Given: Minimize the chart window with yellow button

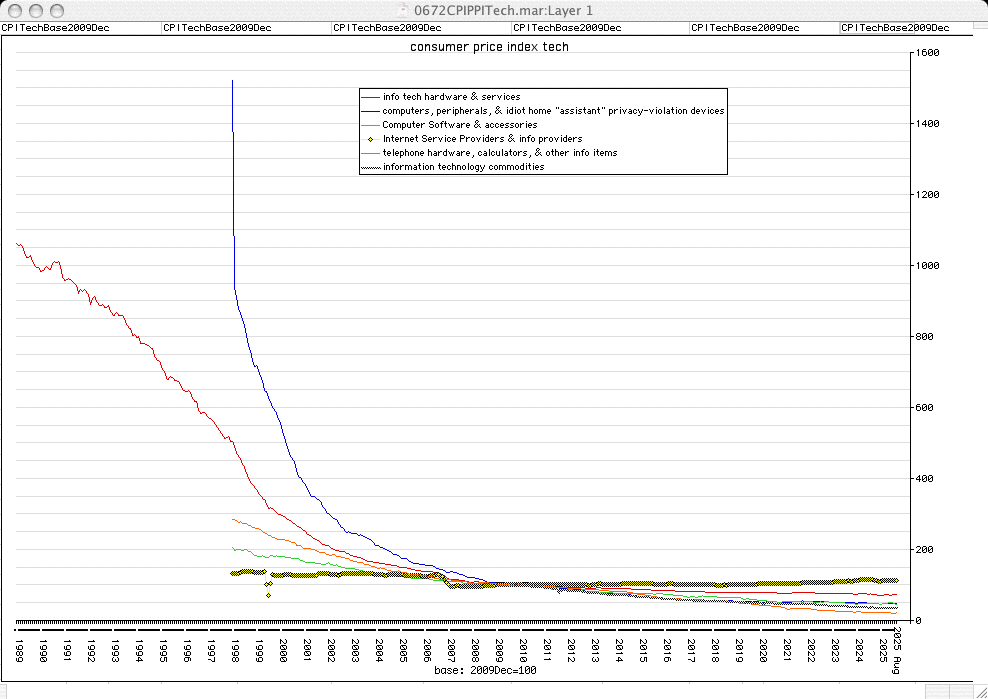Looking at the screenshot, I should 35,10.
